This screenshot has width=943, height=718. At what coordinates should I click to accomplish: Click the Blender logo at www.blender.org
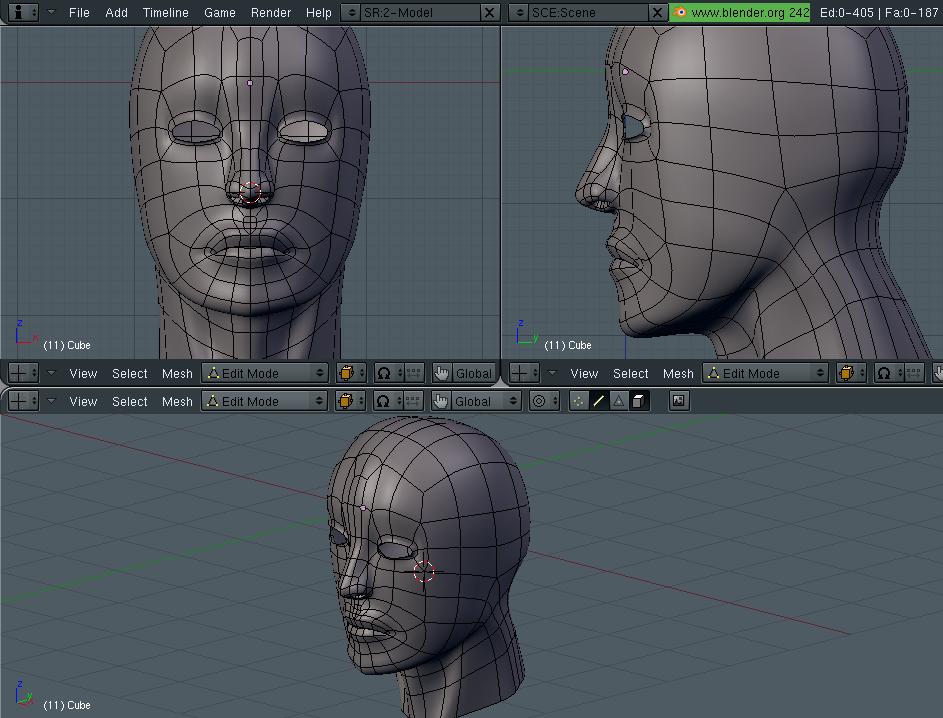click(x=681, y=12)
